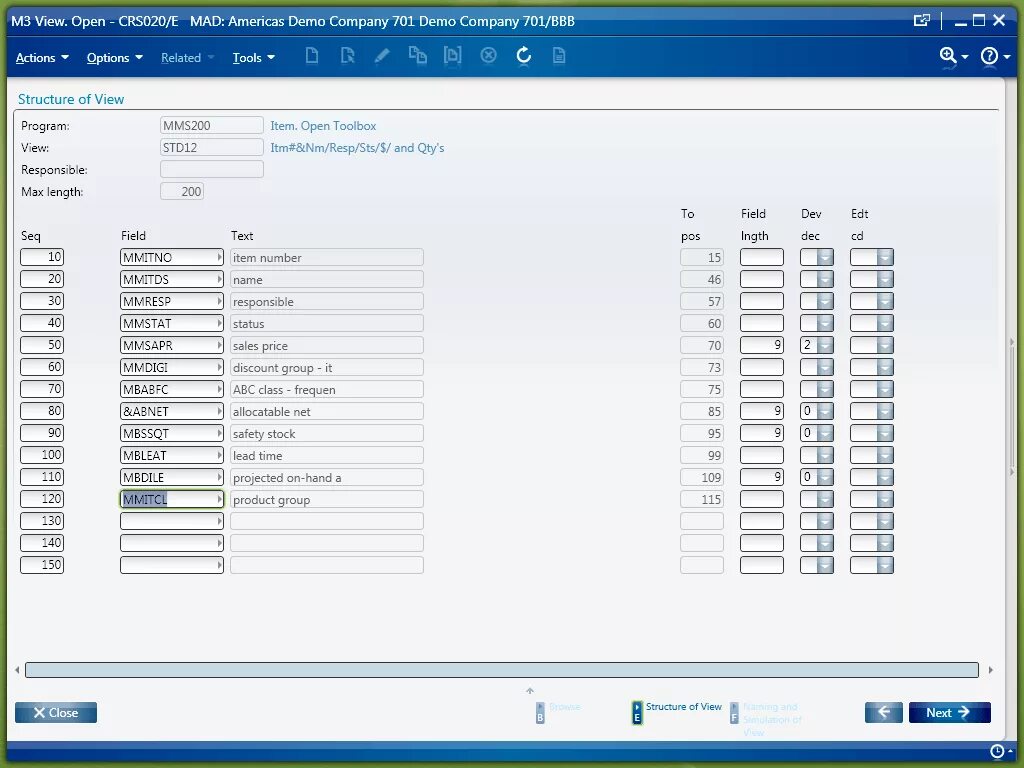This screenshot has width=1024, height=768.
Task: Click the pop-out window icon in title bar
Action: click(x=921, y=21)
